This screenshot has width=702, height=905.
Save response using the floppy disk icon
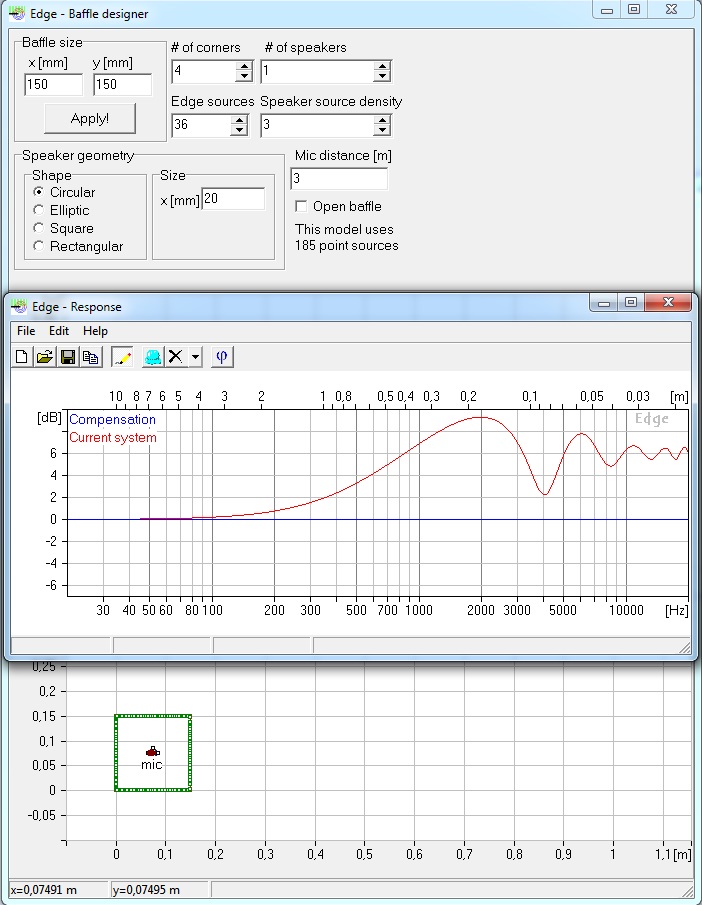click(x=68, y=357)
